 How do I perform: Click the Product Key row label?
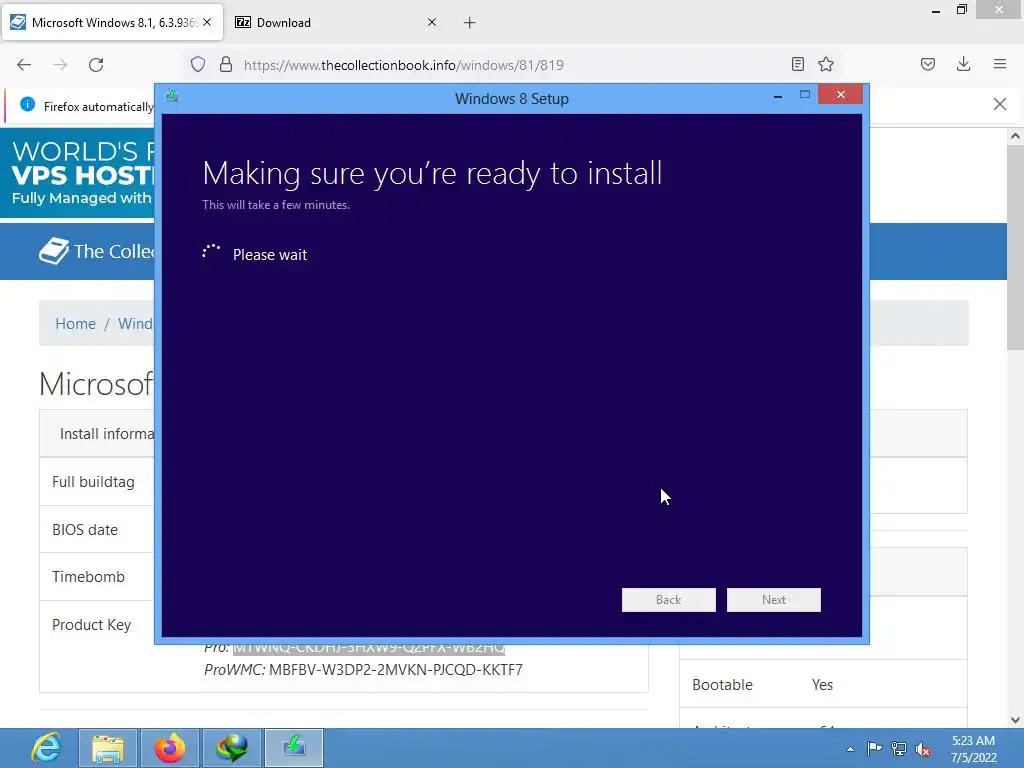coord(91,625)
